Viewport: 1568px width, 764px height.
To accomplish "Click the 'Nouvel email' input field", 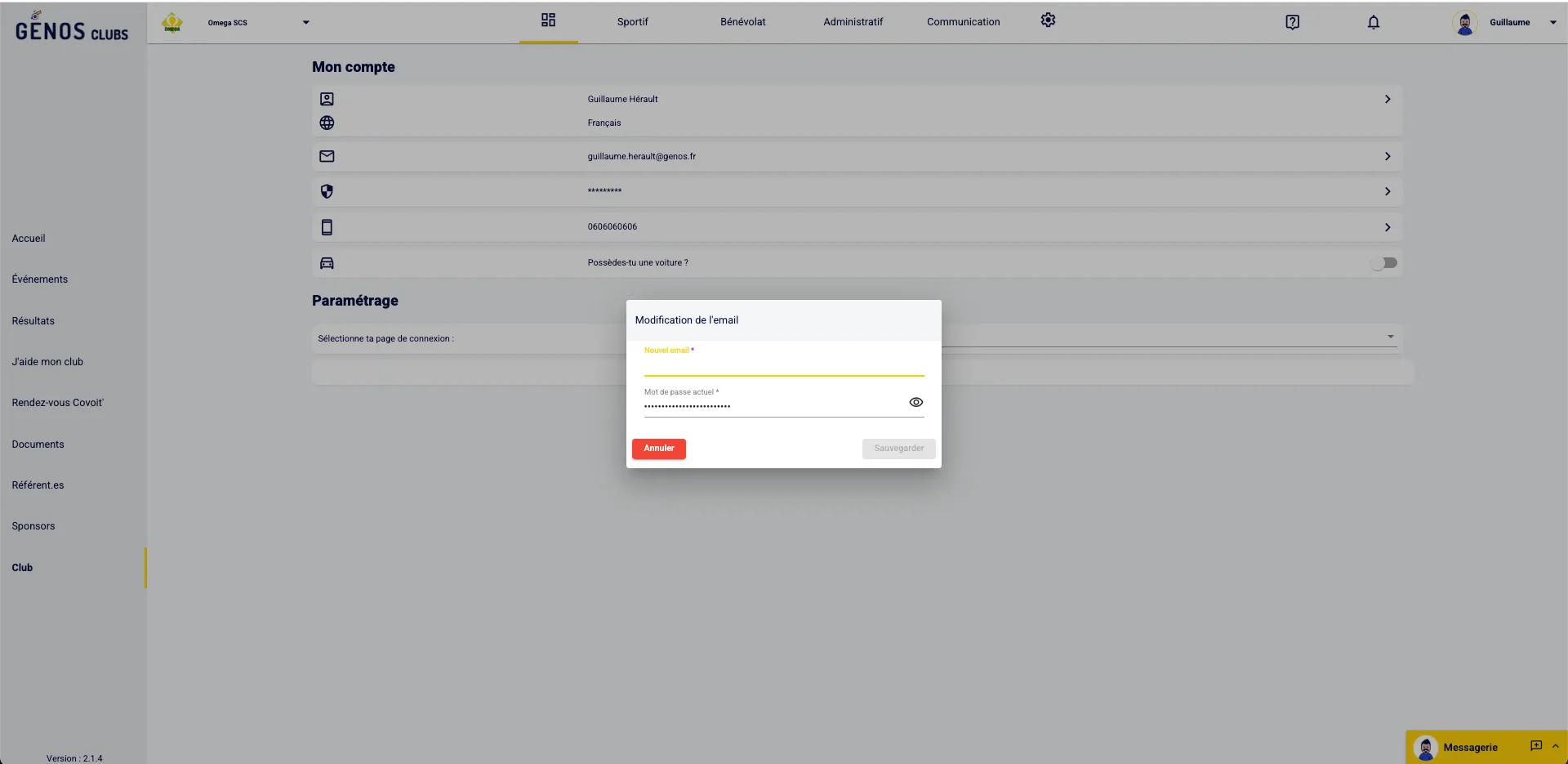I will (783, 365).
